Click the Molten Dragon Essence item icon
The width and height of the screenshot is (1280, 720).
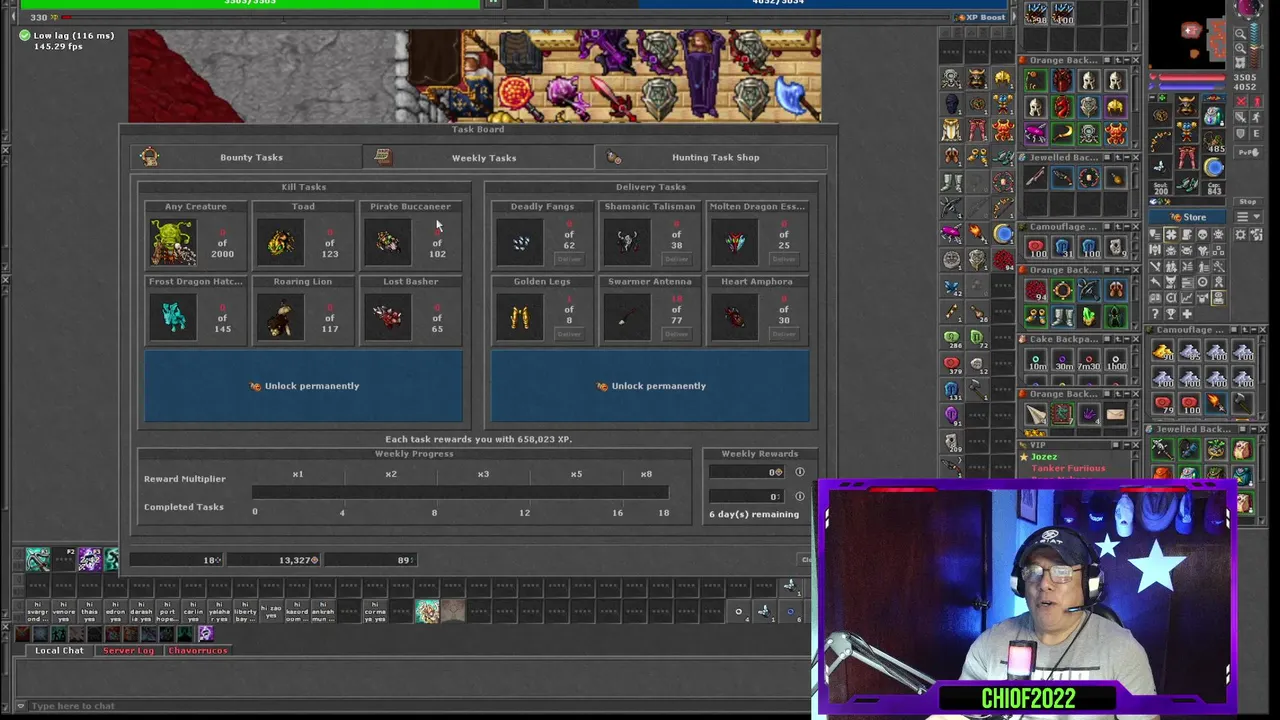[x=735, y=242]
